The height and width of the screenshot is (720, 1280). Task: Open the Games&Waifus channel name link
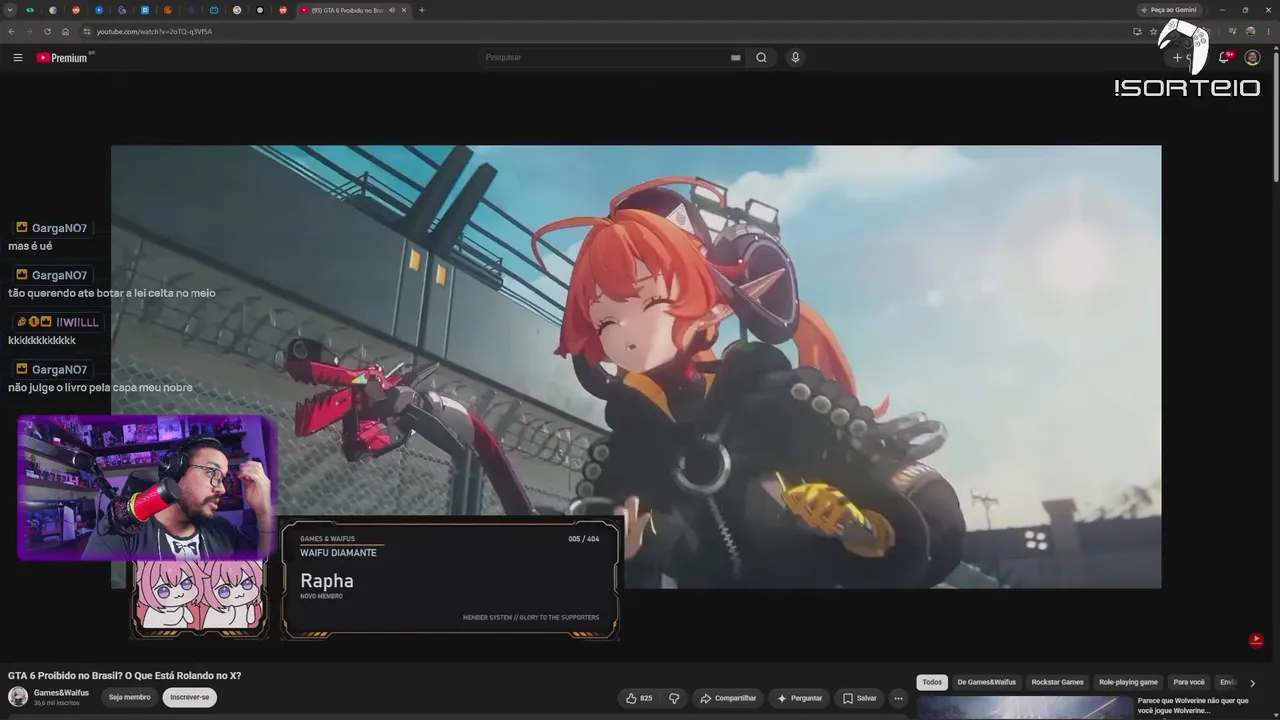[x=61, y=693]
